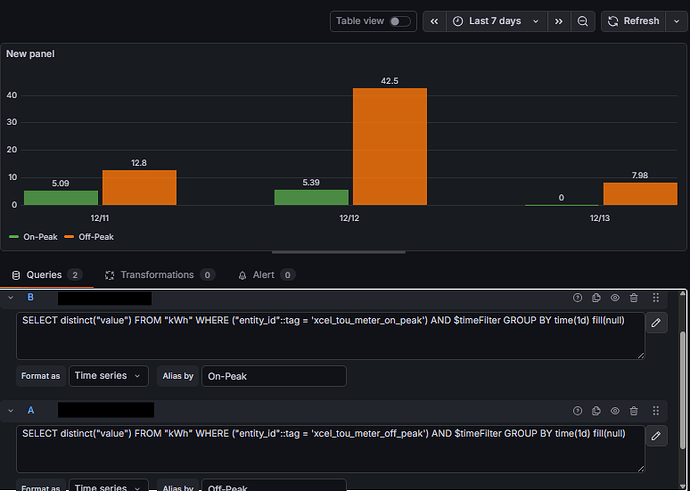Viewport: 690px width, 491px height.
Task: Open Format as Time series dropdown for query B
Action: [108, 376]
